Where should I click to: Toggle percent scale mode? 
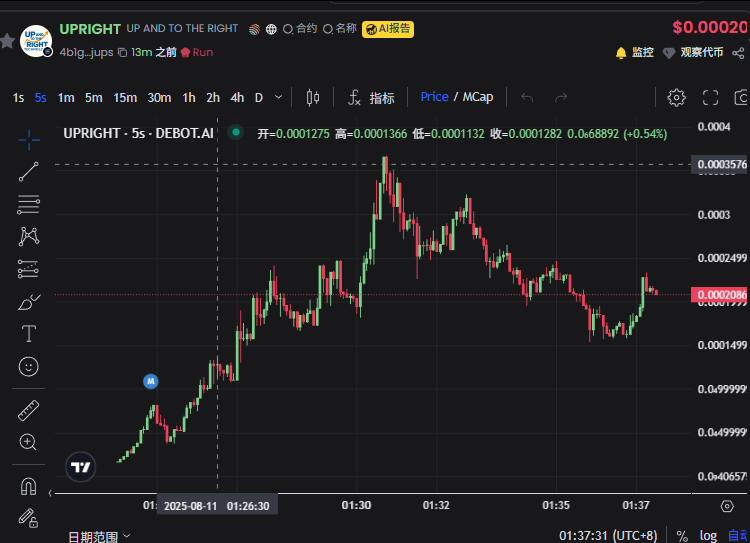coord(683,536)
